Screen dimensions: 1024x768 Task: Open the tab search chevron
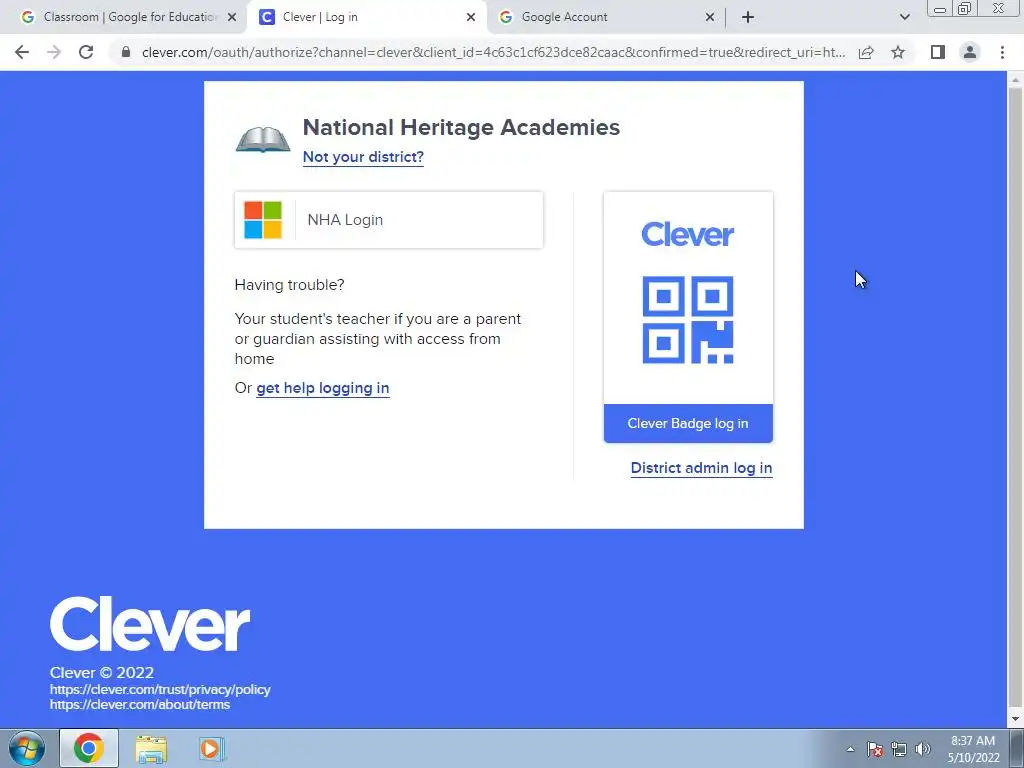[904, 17]
